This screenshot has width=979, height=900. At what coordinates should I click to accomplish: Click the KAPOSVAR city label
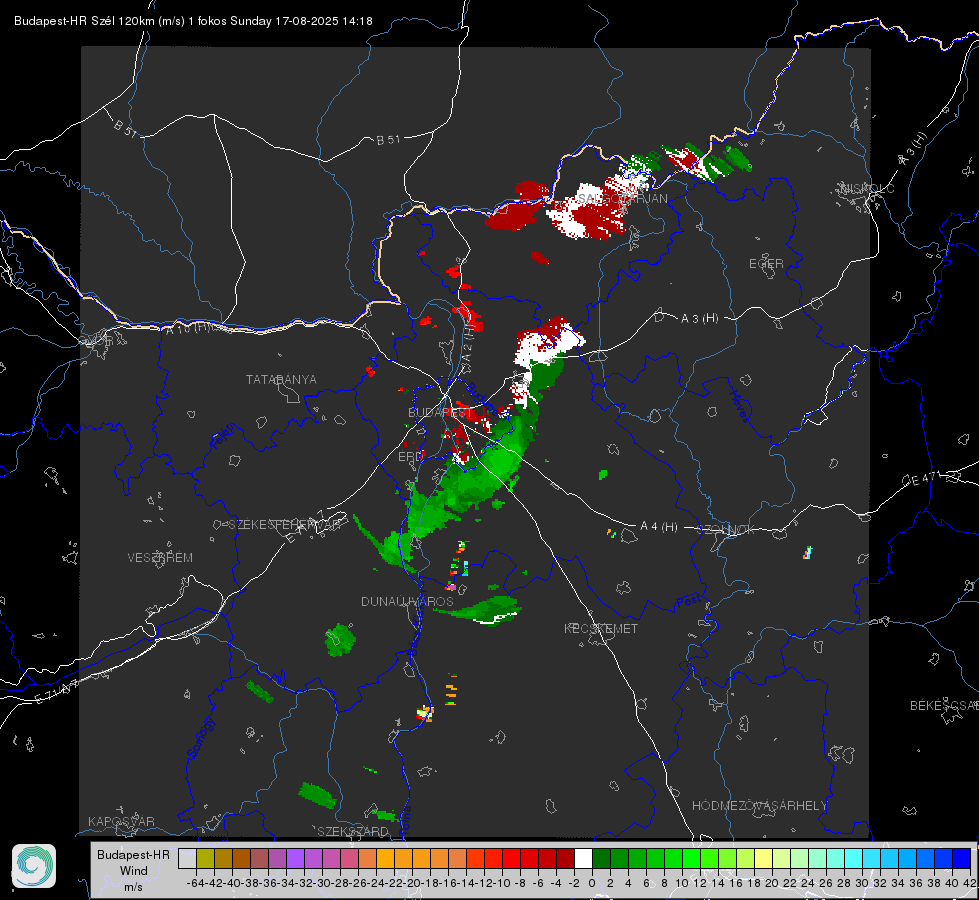coord(121,821)
